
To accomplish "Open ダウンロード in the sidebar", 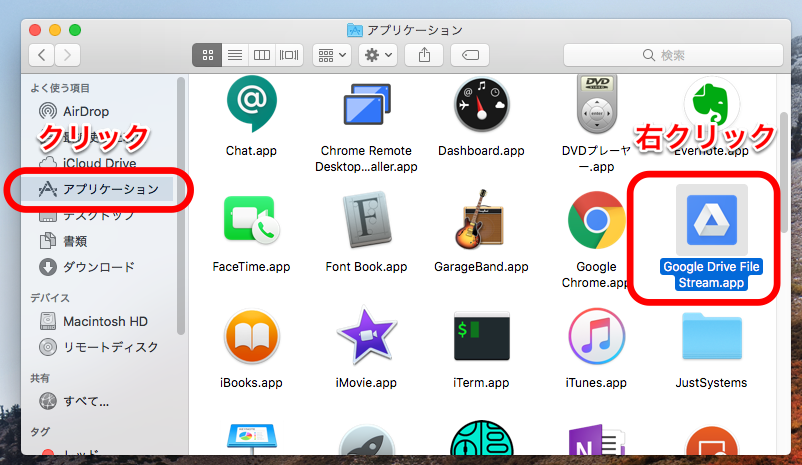I will click(98, 267).
